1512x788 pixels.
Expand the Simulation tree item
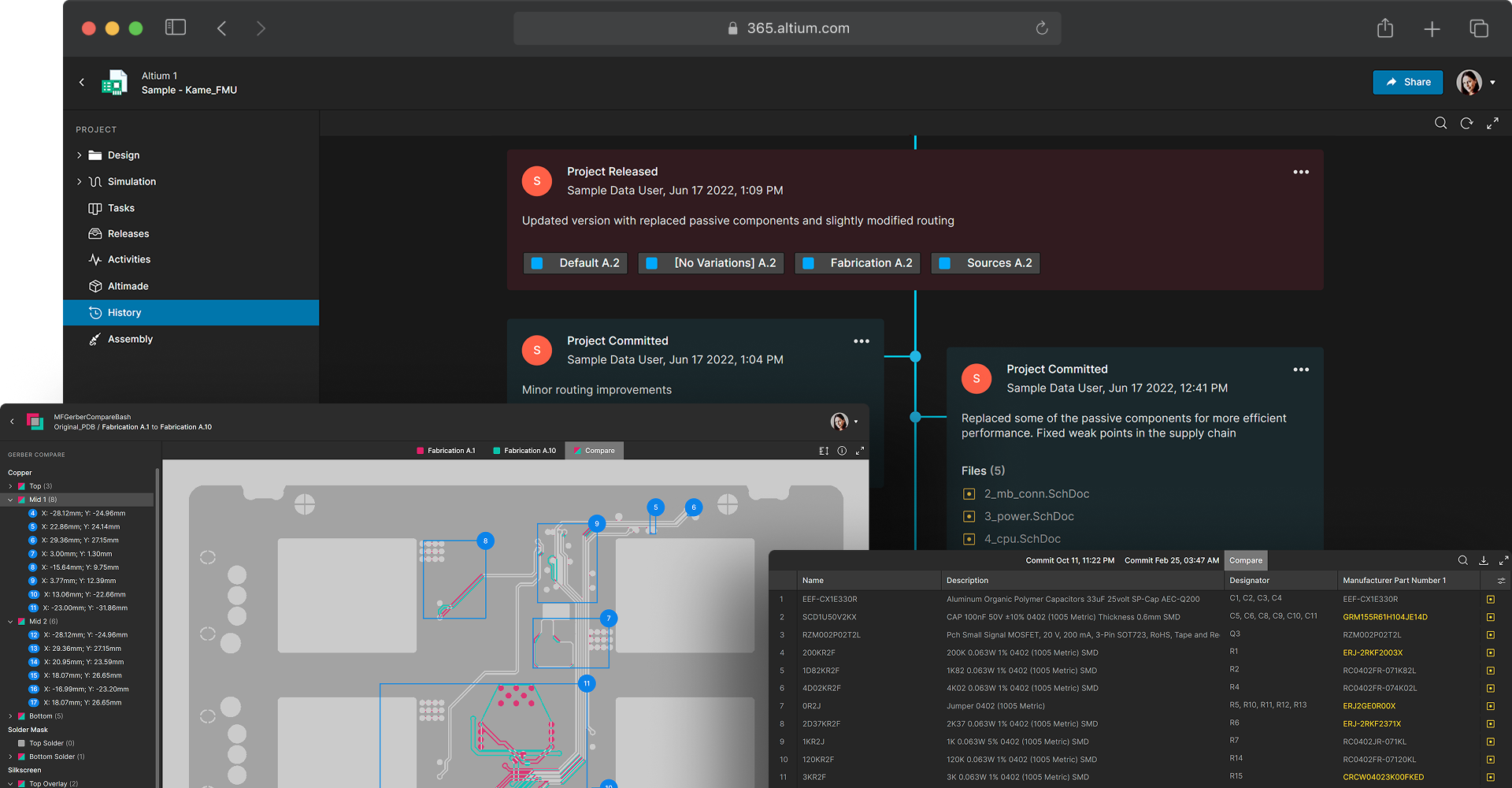[x=80, y=181]
